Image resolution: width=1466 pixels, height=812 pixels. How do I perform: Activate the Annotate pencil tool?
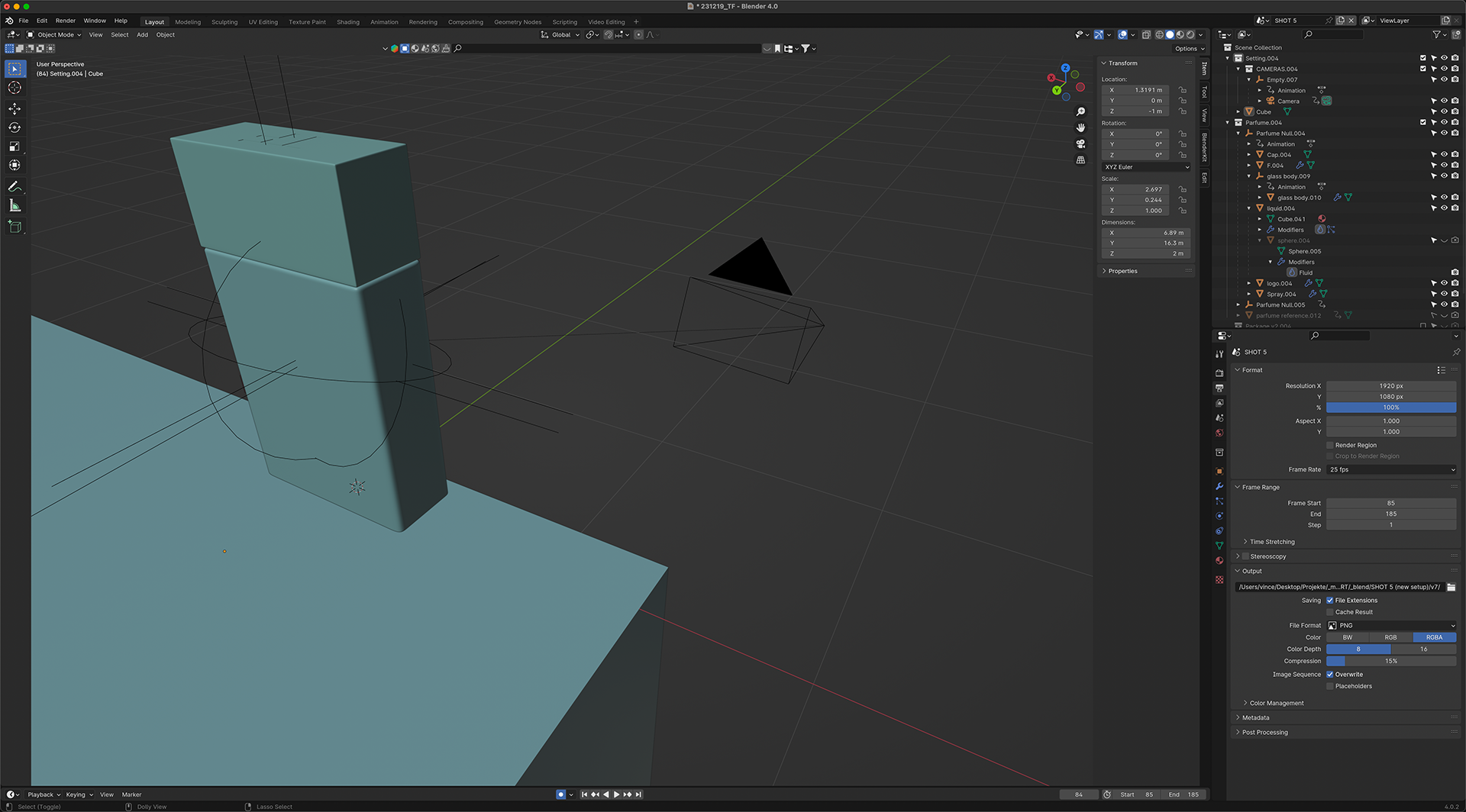click(x=15, y=186)
